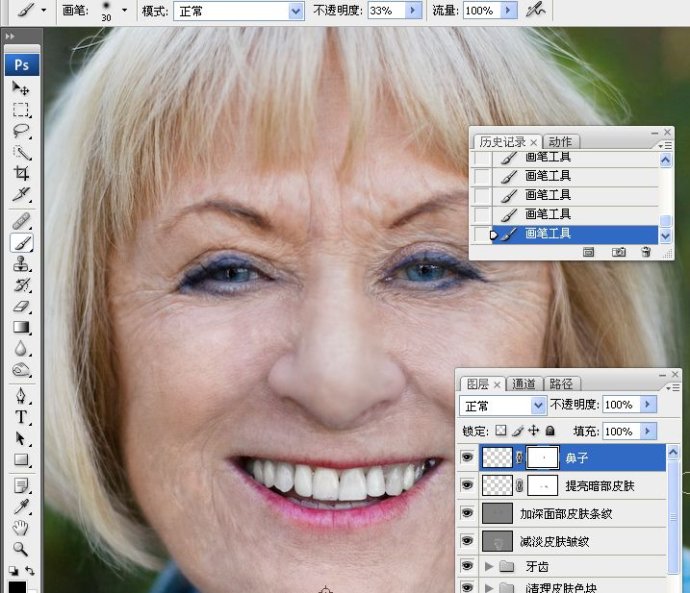Screen dimensions: 690x593
Task: Select the Lasso tool
Action: [x=21, y=131]
